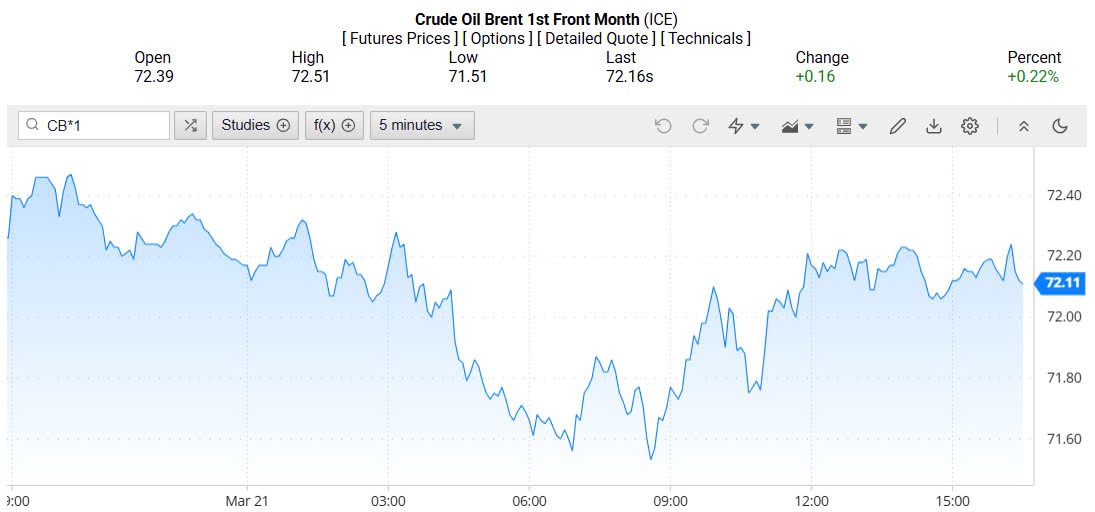Redo the chart change

pos(700,126)
